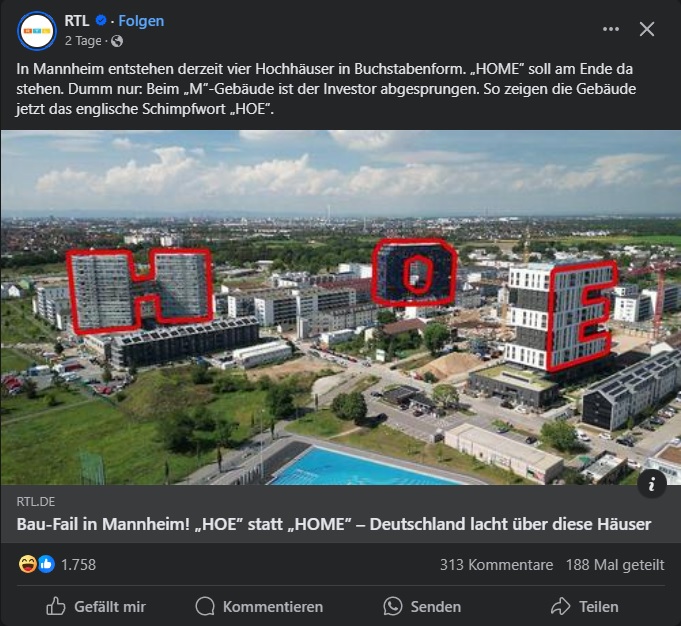
Task: View the 313 Kommentare
Action: pyautogui.click(x=496, y=565)
